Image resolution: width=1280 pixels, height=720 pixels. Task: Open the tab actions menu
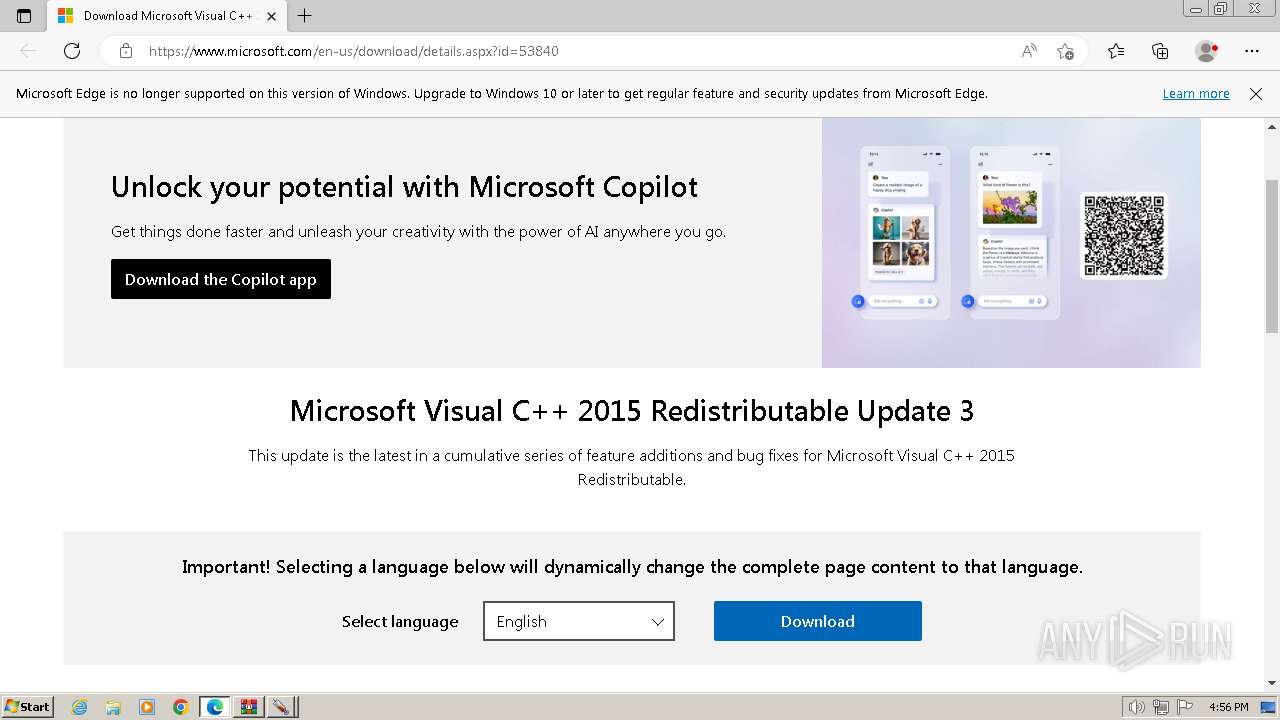(x=24, y=16)
